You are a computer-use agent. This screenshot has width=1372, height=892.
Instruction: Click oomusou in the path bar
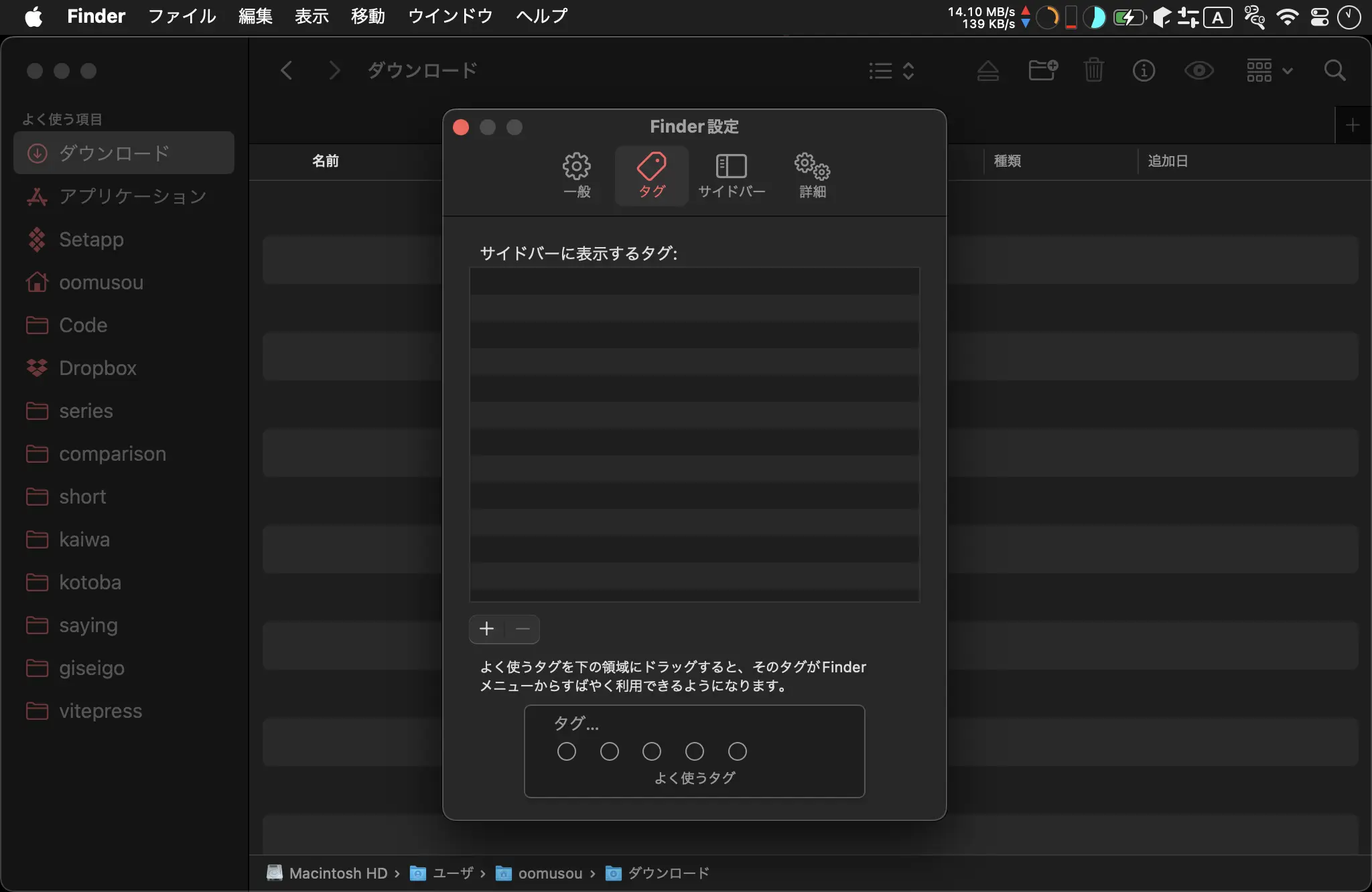click(539, 873)
